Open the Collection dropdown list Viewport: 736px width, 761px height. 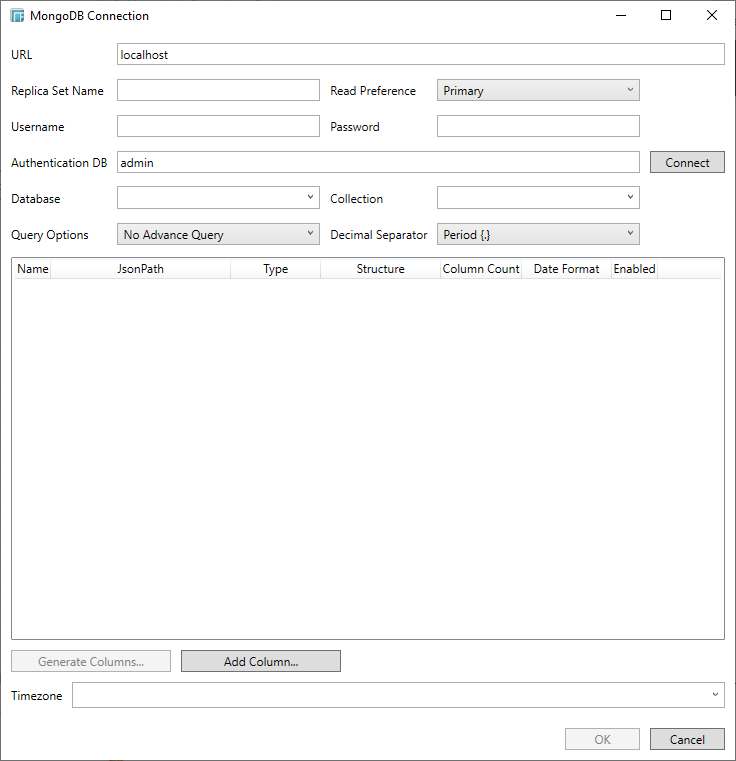click(x=537, y=198)
